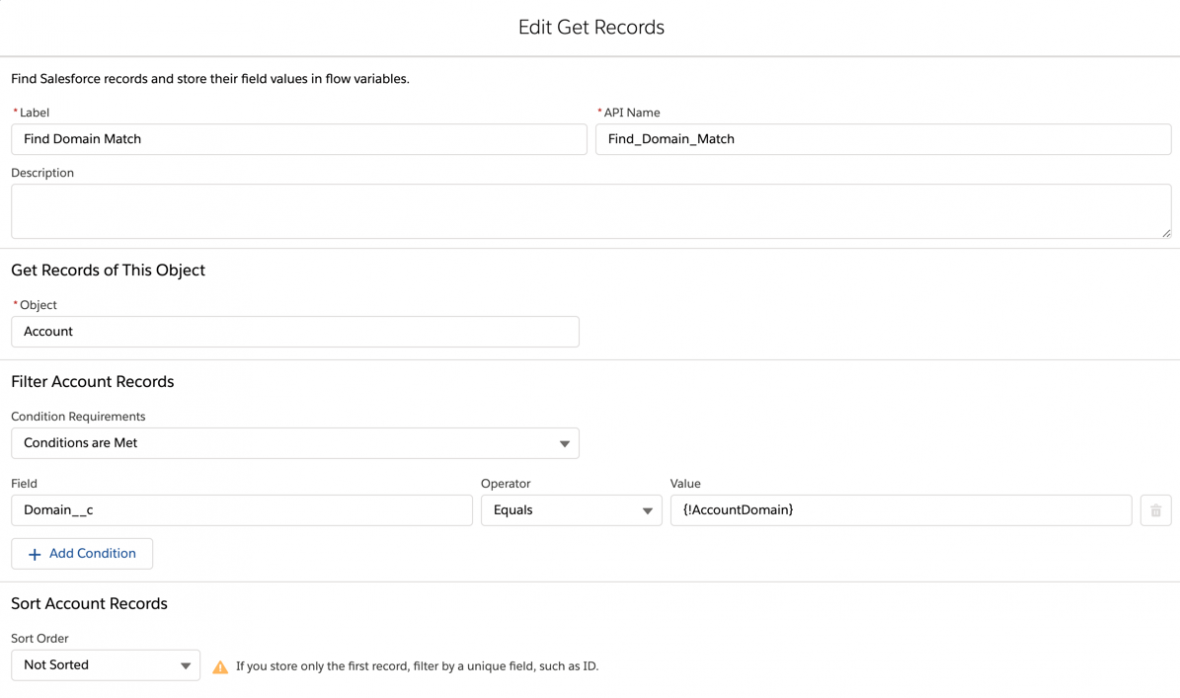The height and width of the screenshot is (698, 1180).
Task: Click the Edit Get Records dialog header
Action: tap(590, 27)
